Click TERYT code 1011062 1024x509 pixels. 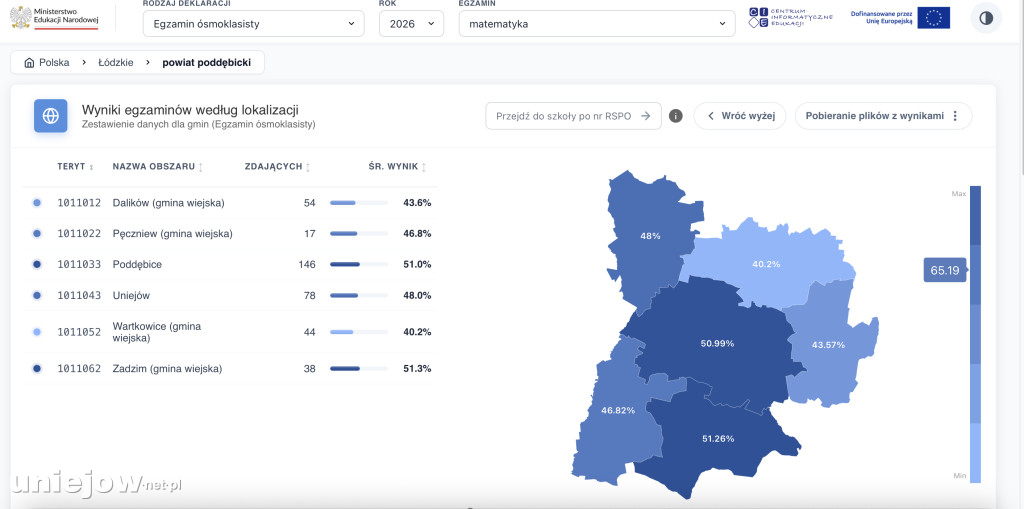pyautogui.click(x=79, y=369)
